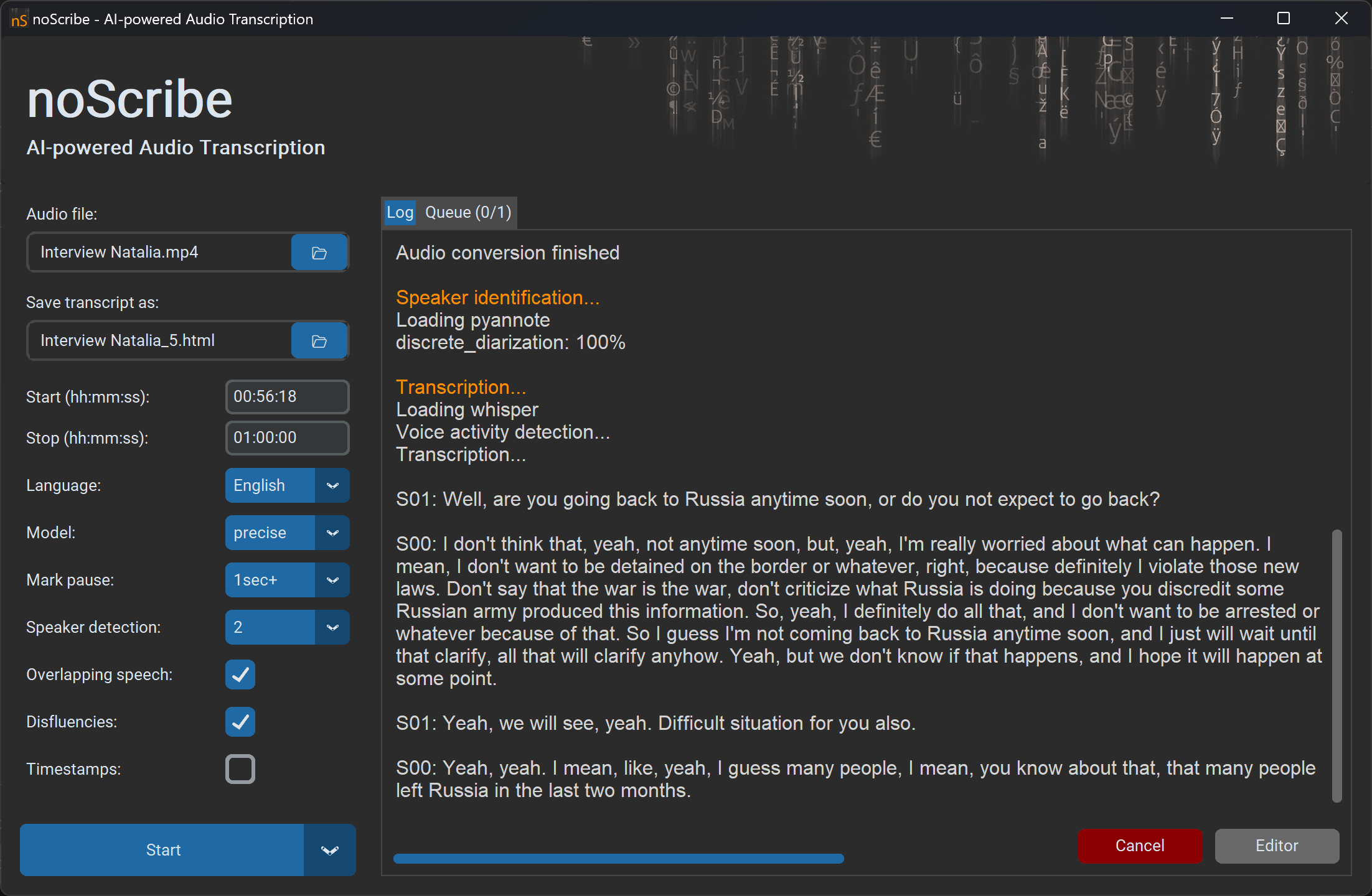Viewport: 1372px width, 896px height.
Task: Click folder icon next to transcript filename
Action: pyautogui.click(x=319, y=341)
